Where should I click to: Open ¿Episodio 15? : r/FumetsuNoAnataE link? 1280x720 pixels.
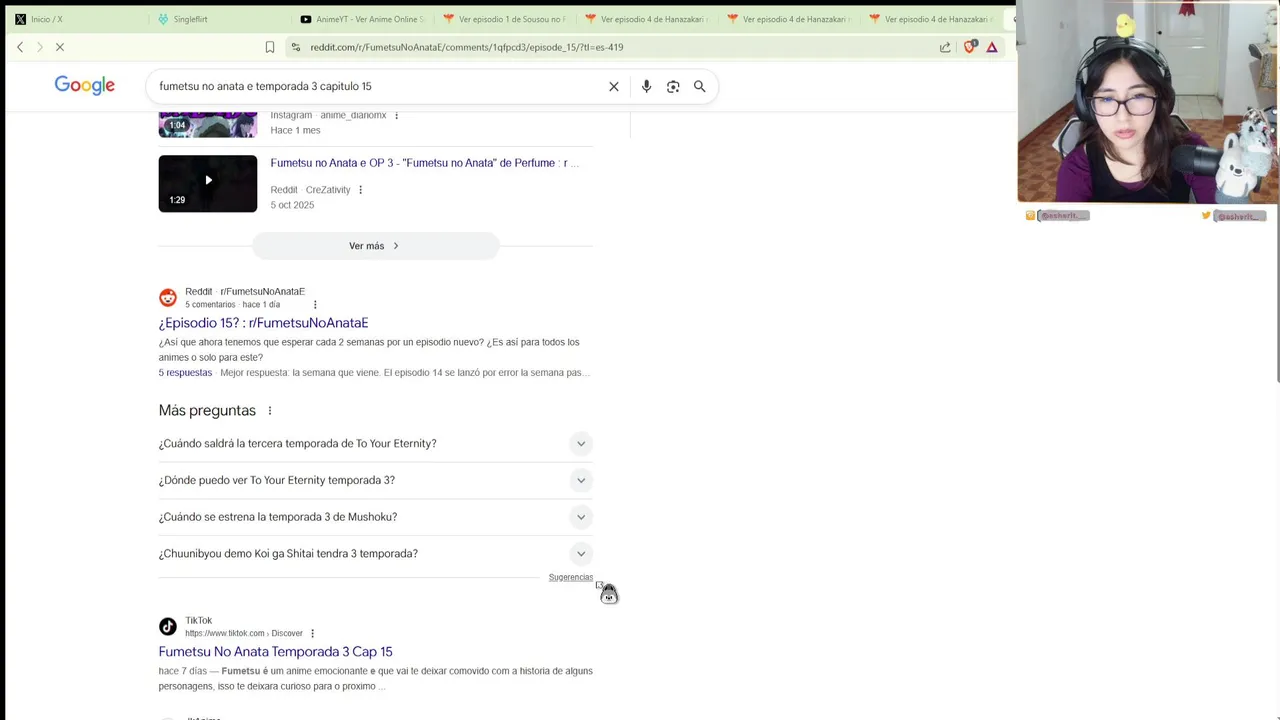[x=263, y=323]
